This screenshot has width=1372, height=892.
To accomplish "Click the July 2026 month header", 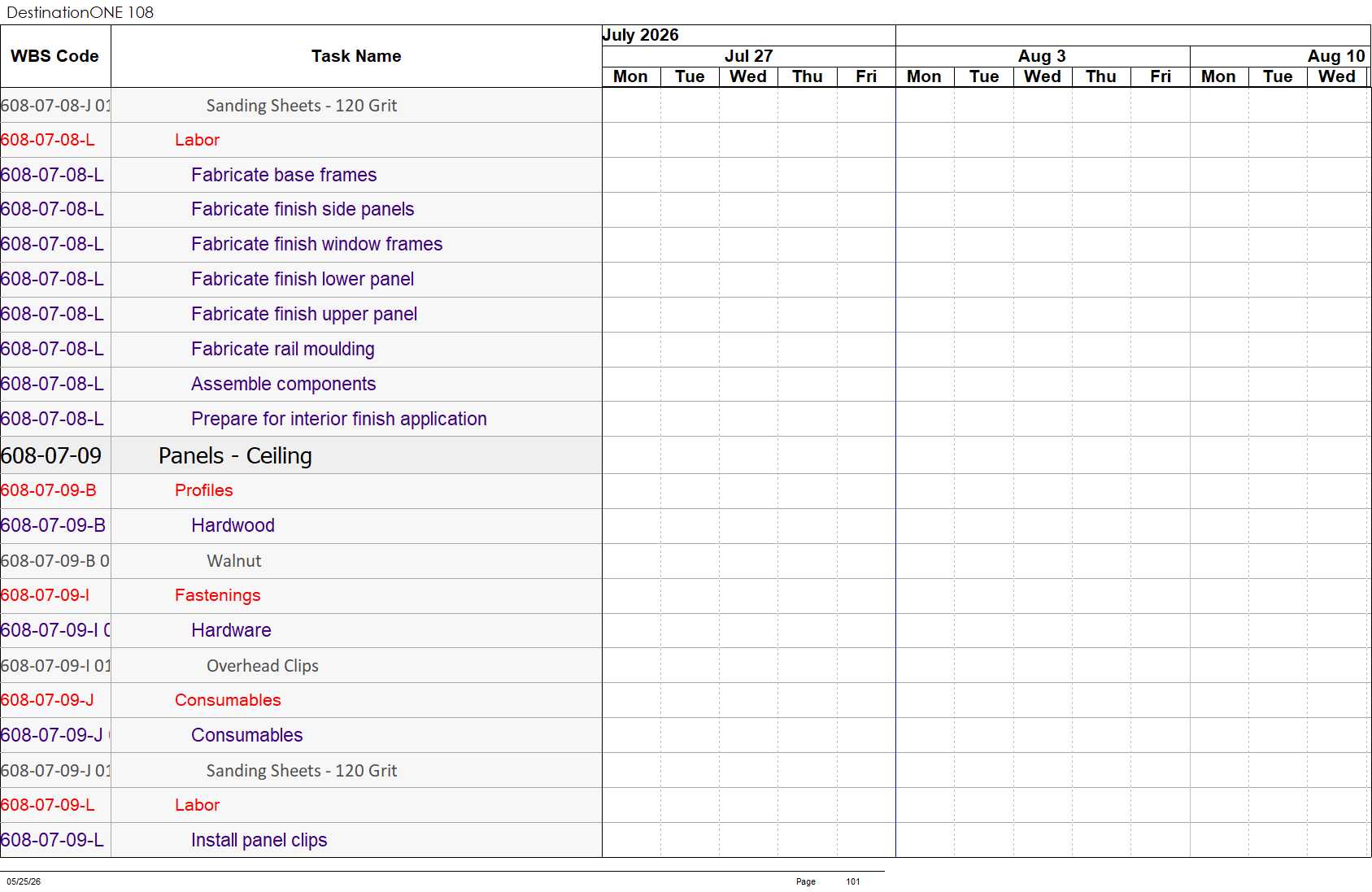I will pos(640,35).
